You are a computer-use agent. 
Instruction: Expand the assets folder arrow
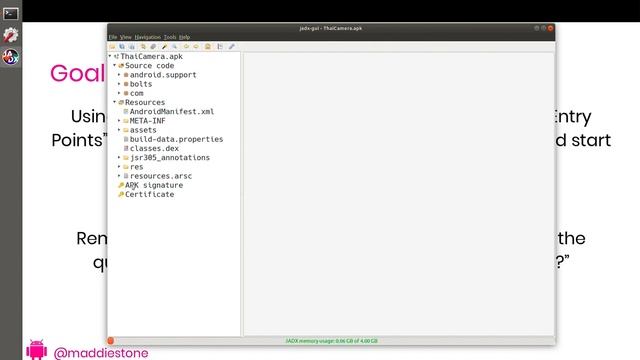point(119,130)
